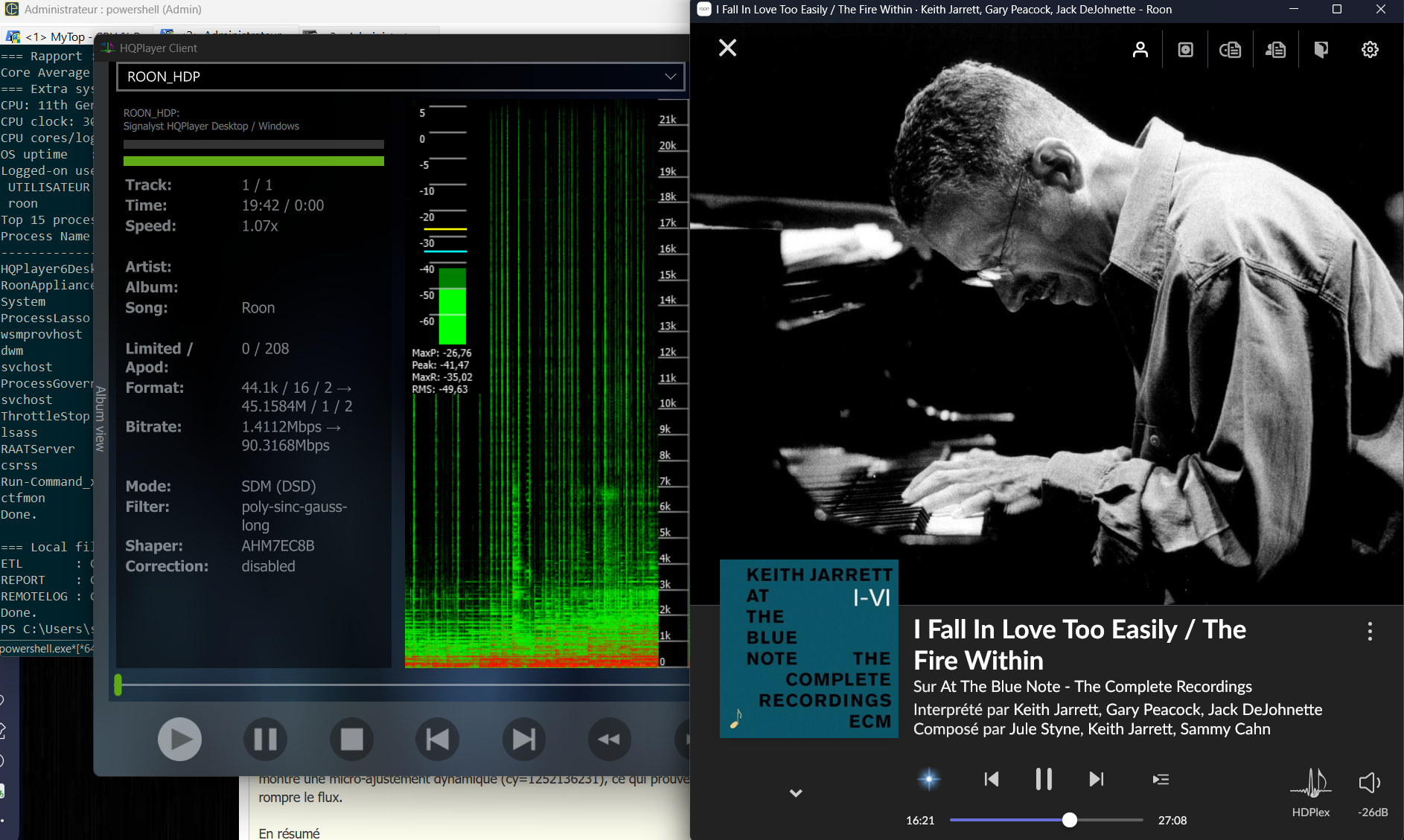Open the credits card icon in Roon top bar
The image size is (1404, 840).
tap(1230, 50)
